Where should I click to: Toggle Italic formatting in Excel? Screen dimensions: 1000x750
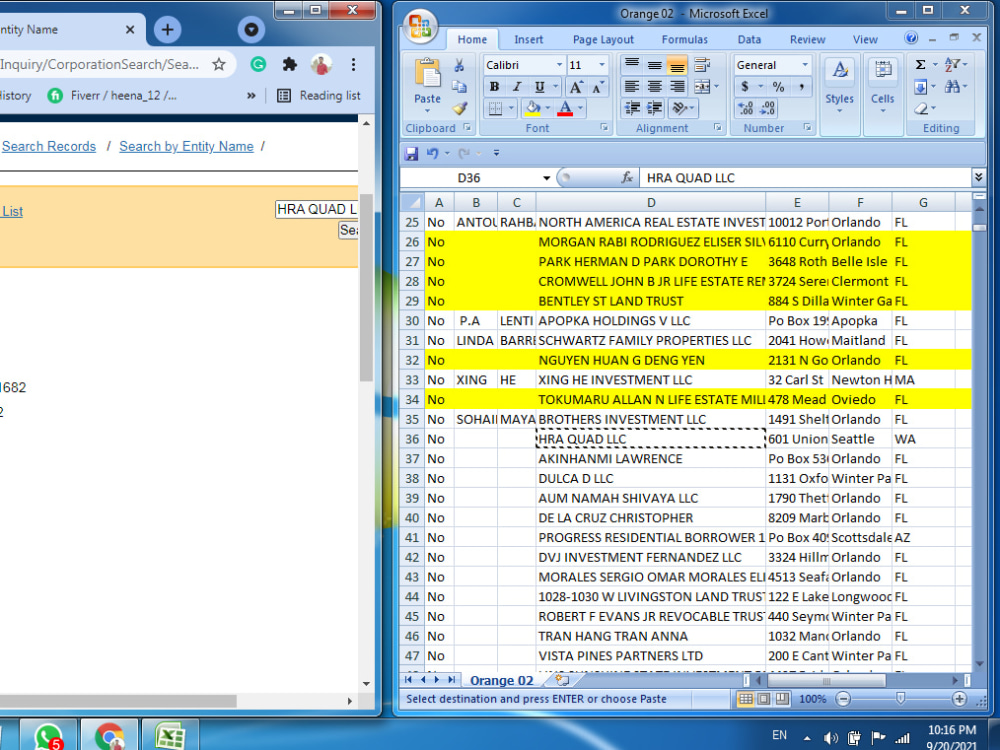tap(517, 87)
